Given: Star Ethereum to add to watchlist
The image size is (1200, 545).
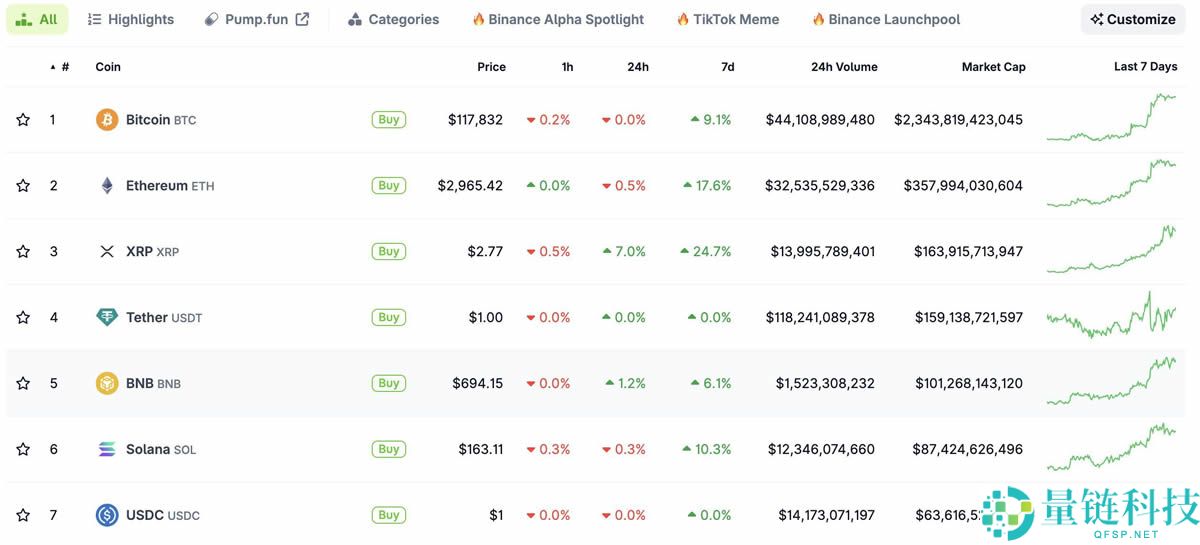Looking at the screenshot, I should [x=23, y=186].
